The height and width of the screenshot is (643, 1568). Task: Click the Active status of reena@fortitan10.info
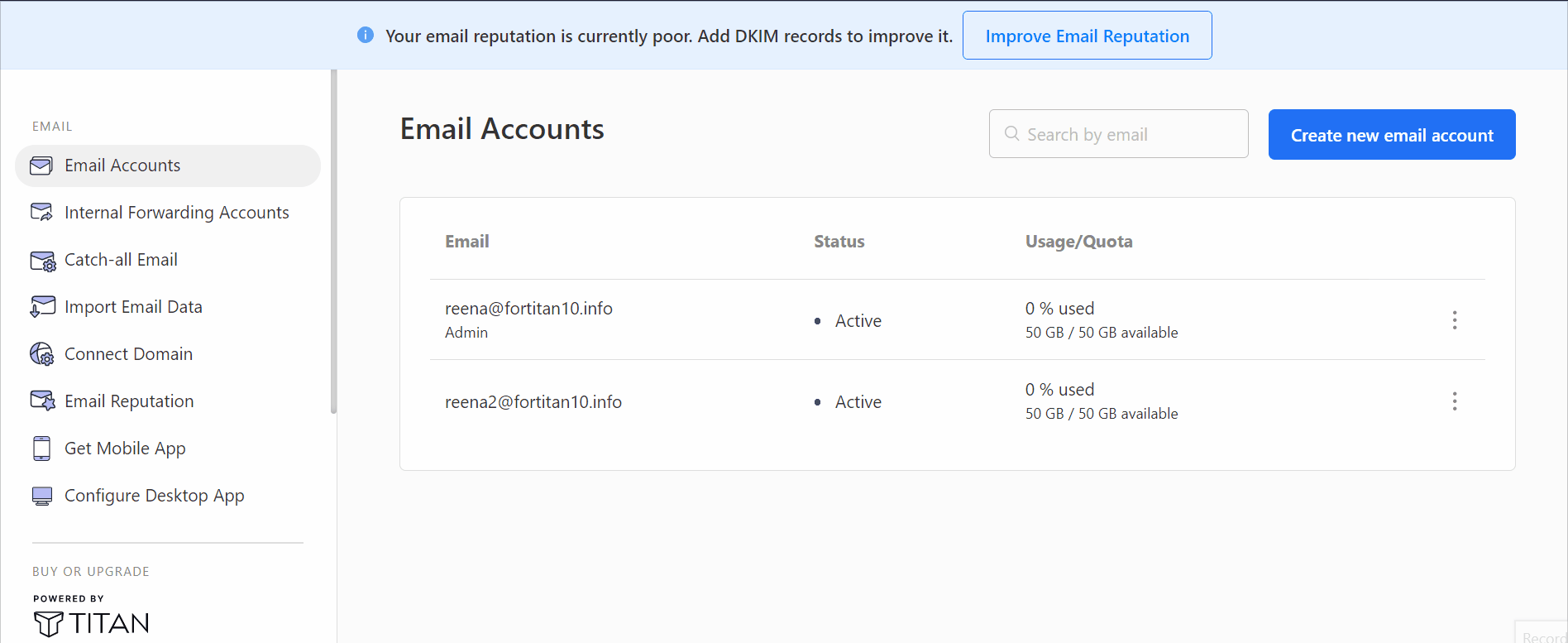pyautogui.click(x=858, y=321)
